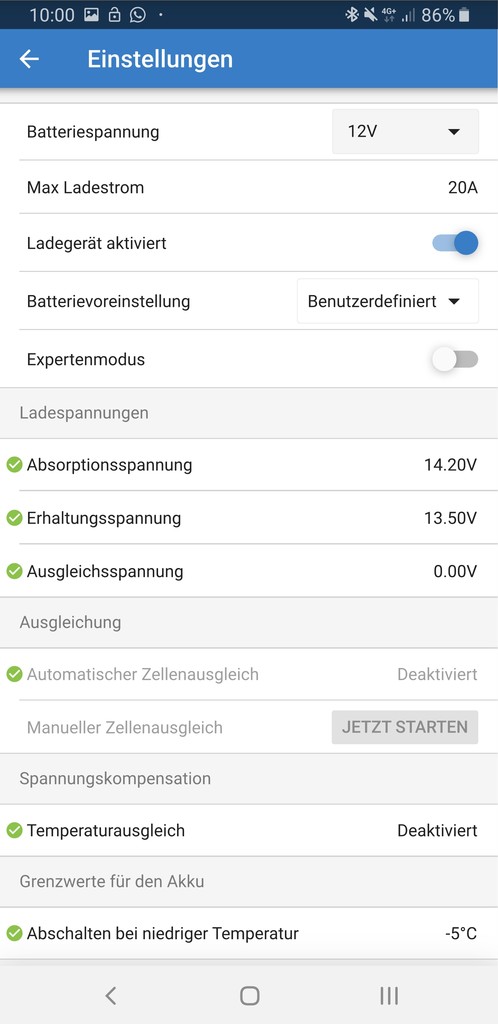Edit the 13.50V Erhaltungsspannung value

(x=450, y=519)
